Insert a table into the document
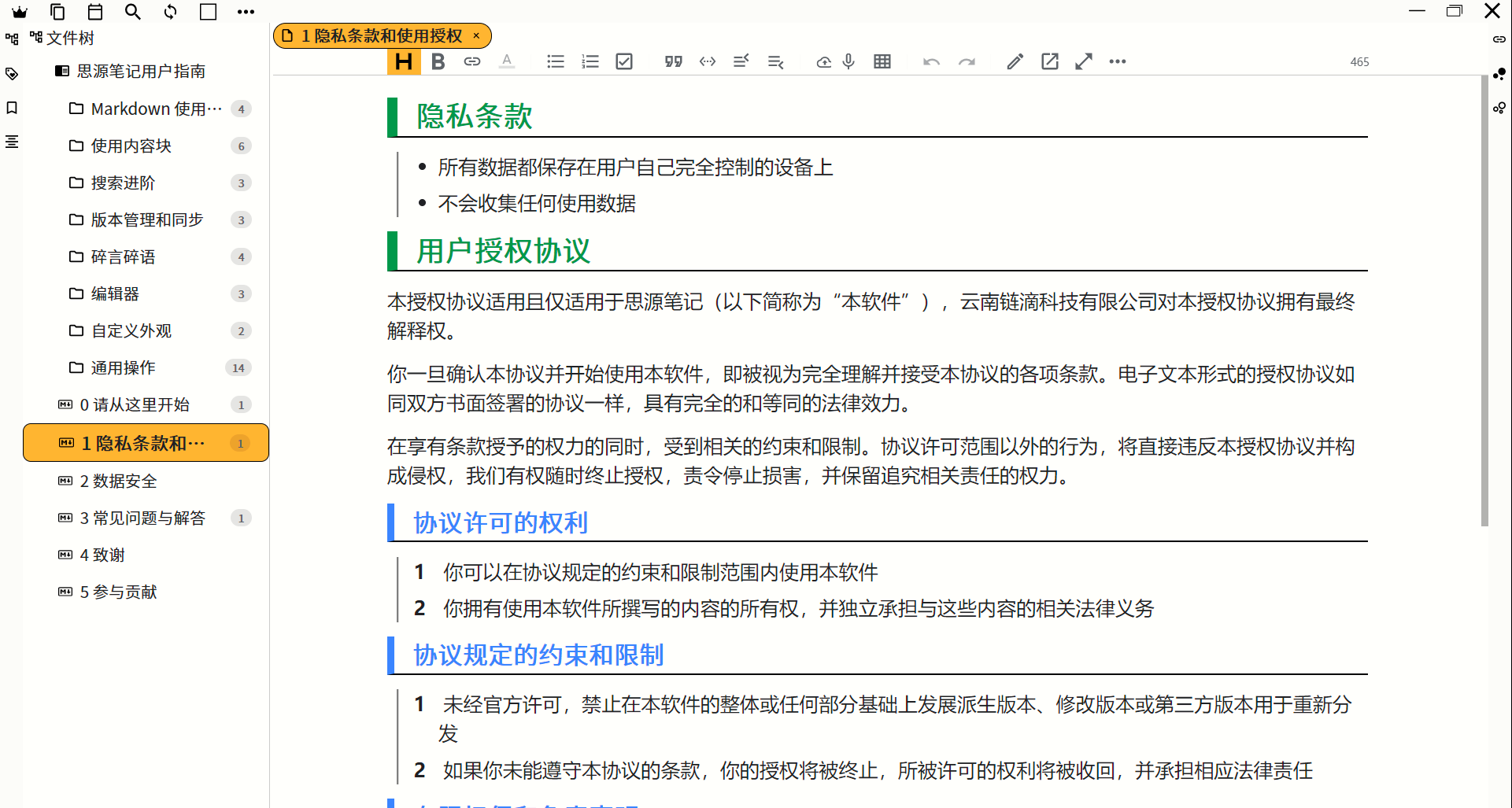The height and width of the screenshot is (808, 1512). [x=882, y=61]
